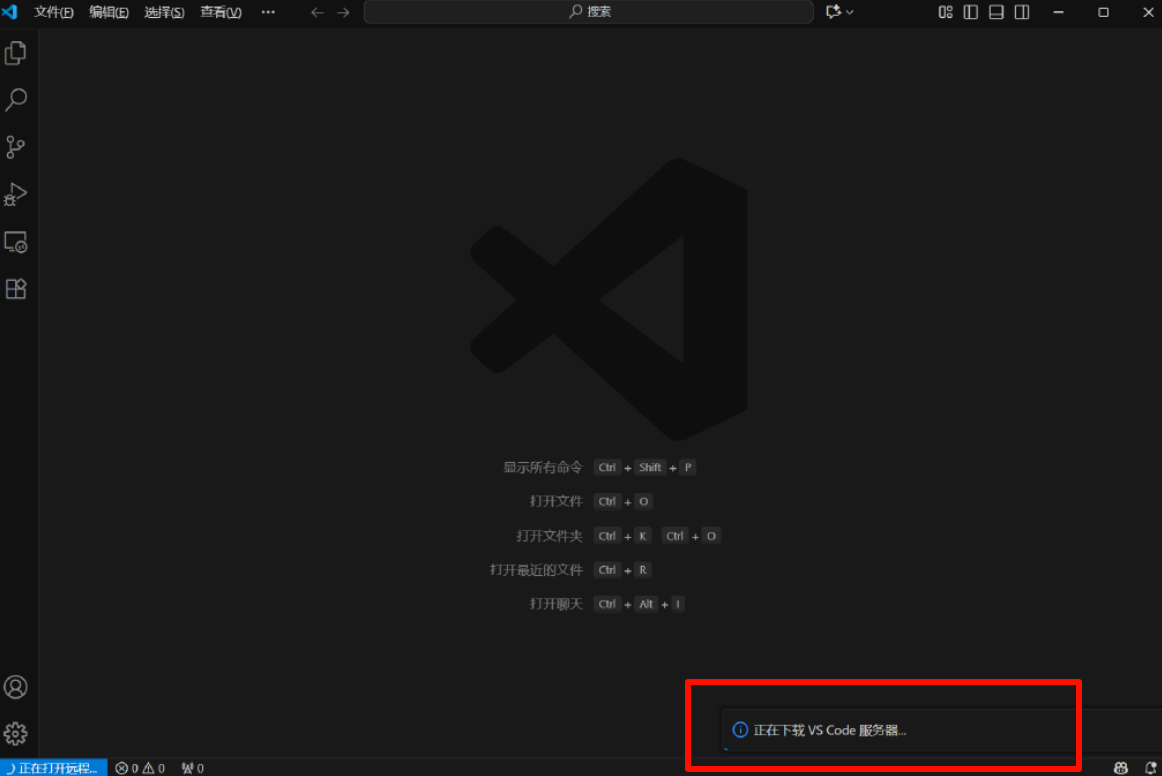
Task: Toggle the secondary side bar
Action: (1022, 12)
